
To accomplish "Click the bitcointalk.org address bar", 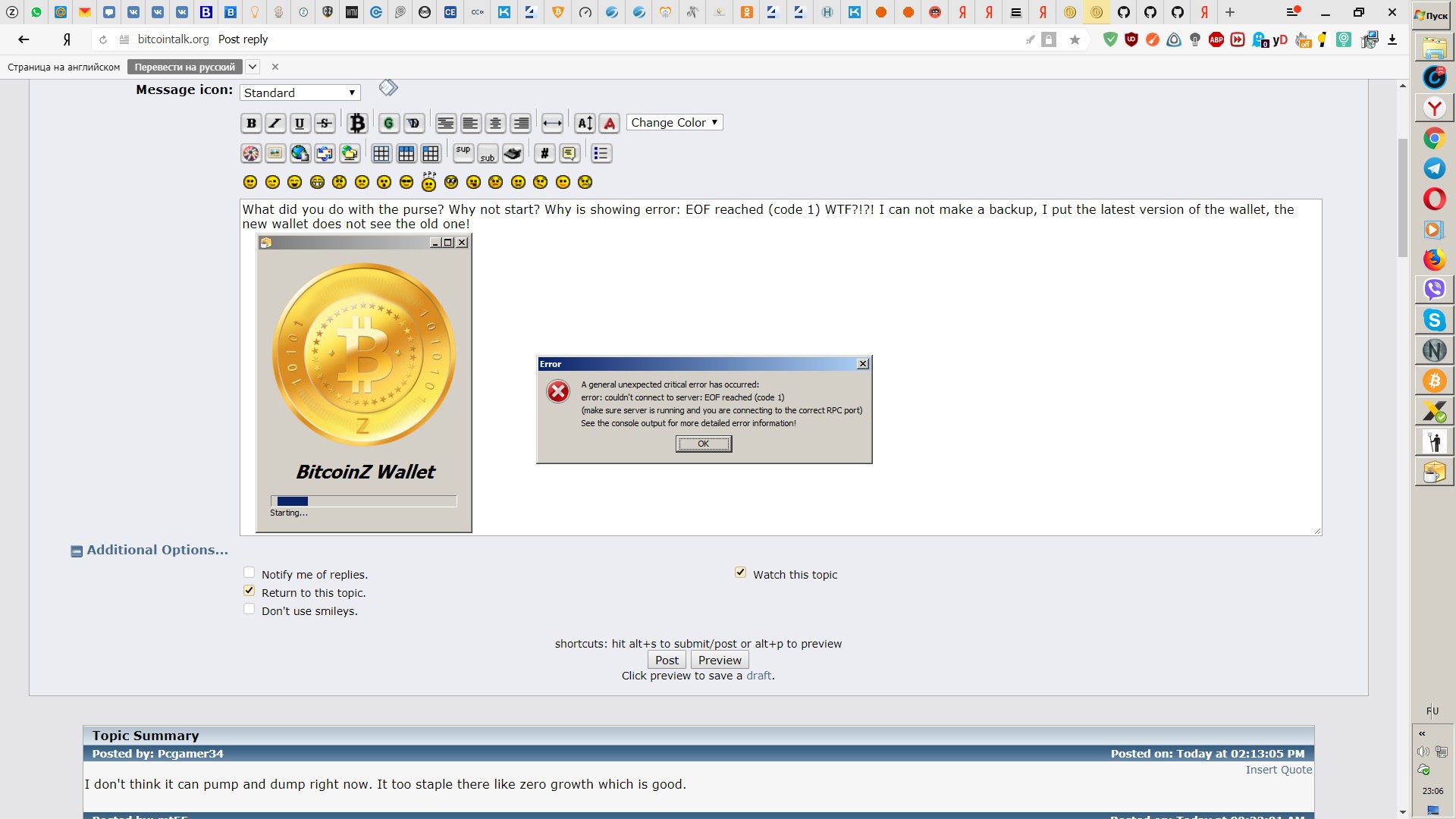I will 173,39.
